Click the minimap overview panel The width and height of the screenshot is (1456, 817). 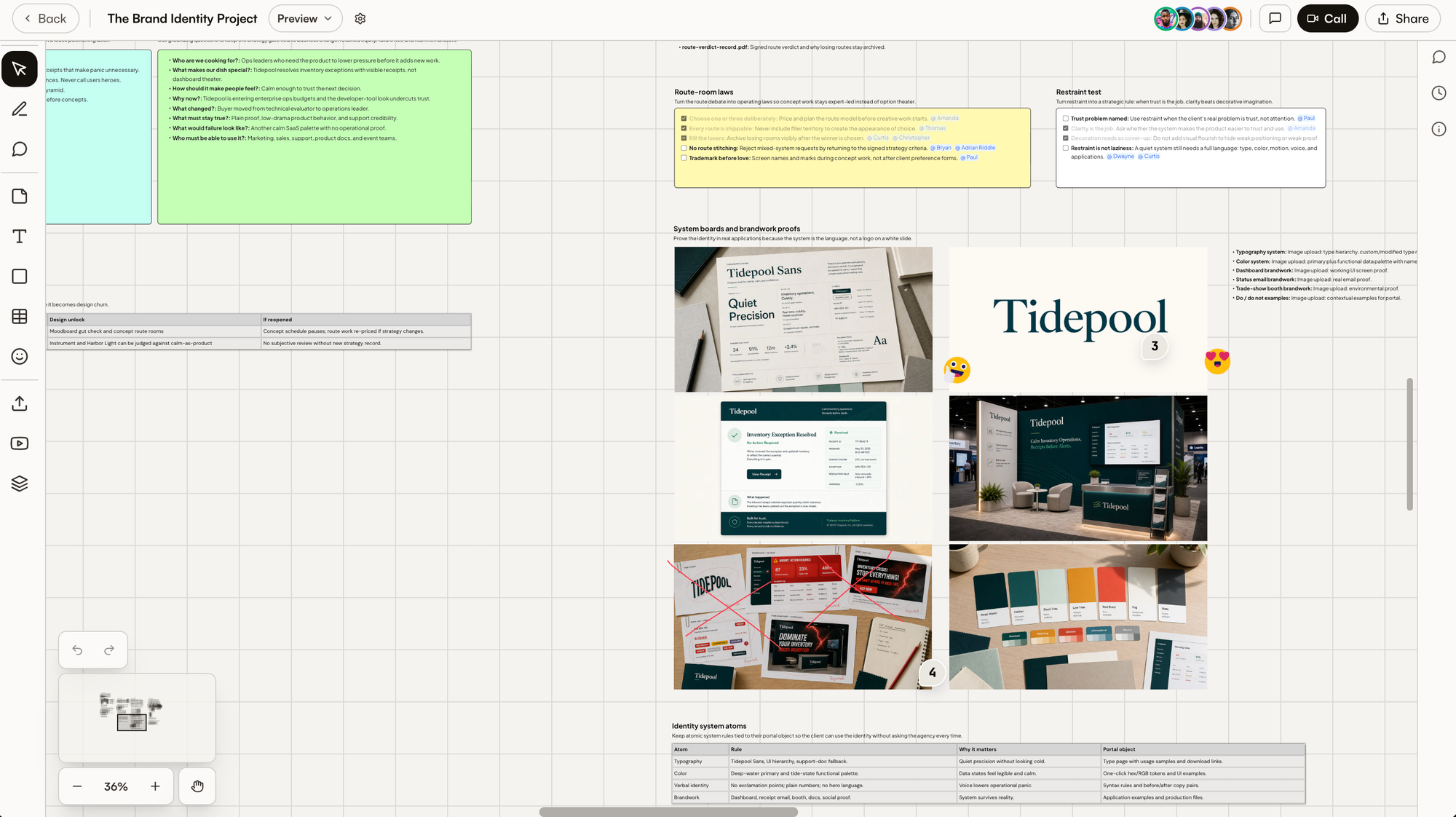coord(137,717)
